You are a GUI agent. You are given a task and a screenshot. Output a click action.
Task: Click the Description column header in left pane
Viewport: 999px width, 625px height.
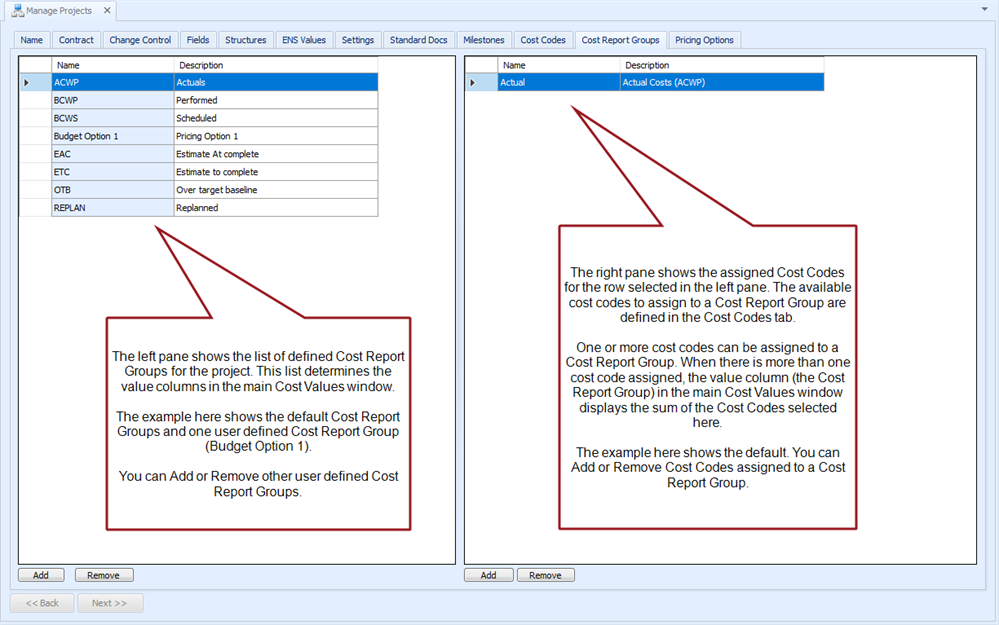click(275, 65)
